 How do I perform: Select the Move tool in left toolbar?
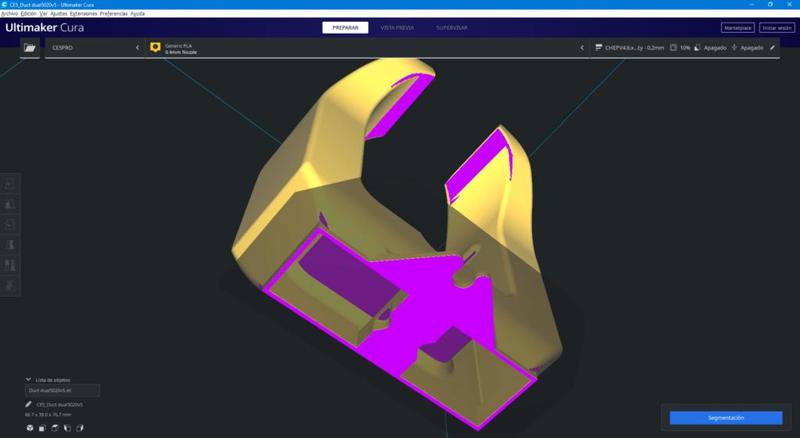[x=10, y=184]
